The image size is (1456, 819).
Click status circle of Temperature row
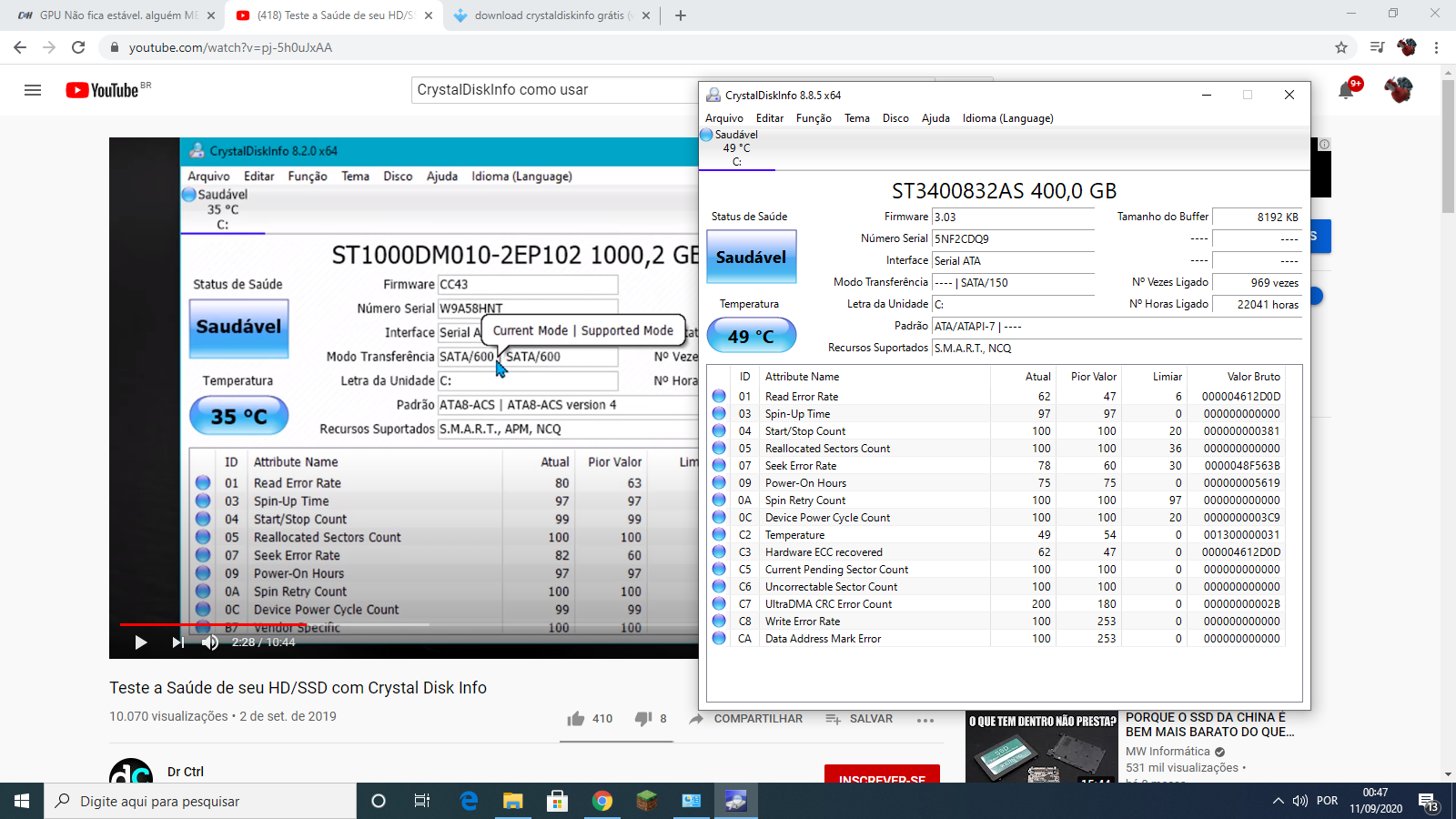coord(719,535)
